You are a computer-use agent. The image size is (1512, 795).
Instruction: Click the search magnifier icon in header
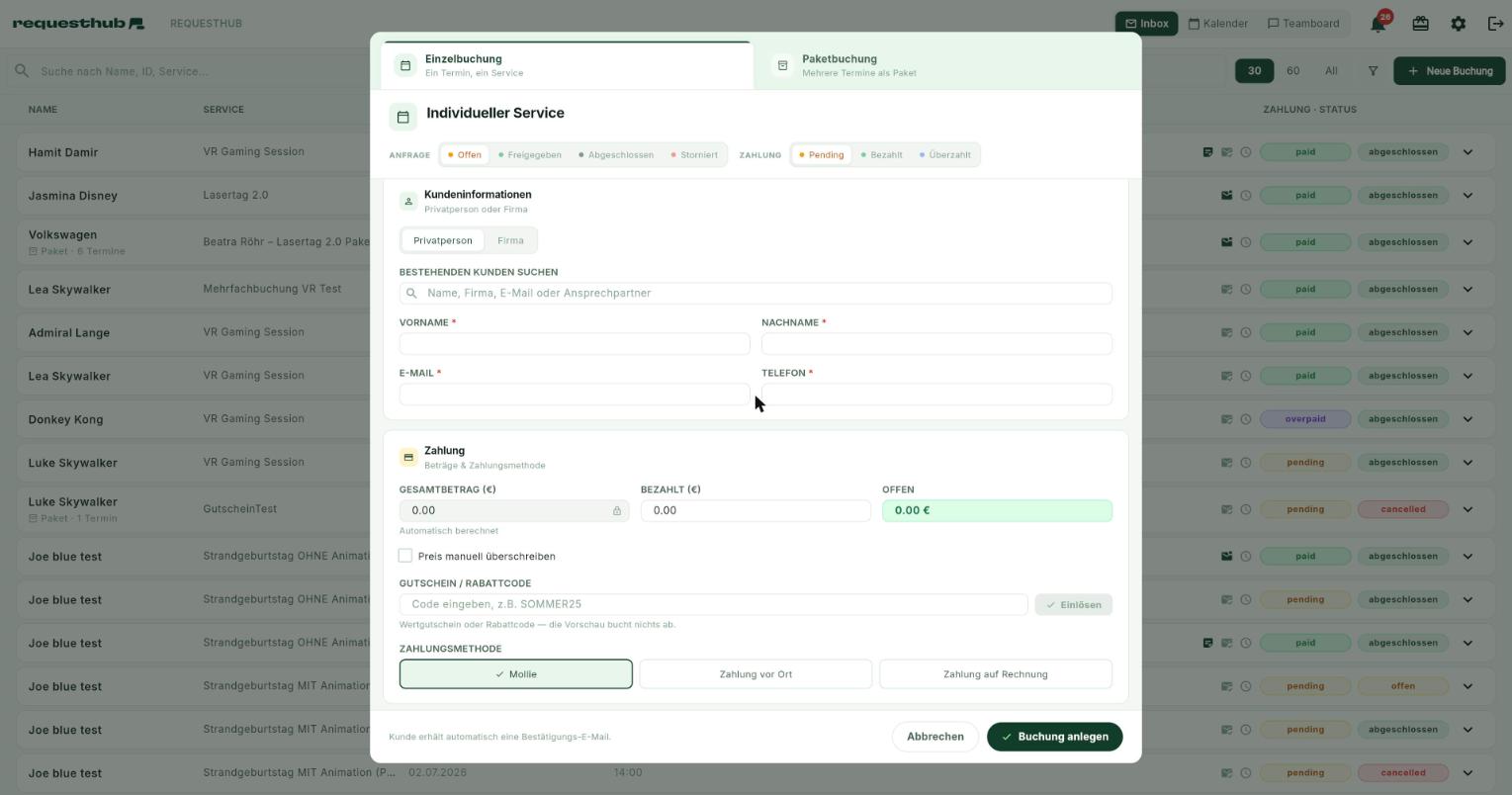(21, 71)
